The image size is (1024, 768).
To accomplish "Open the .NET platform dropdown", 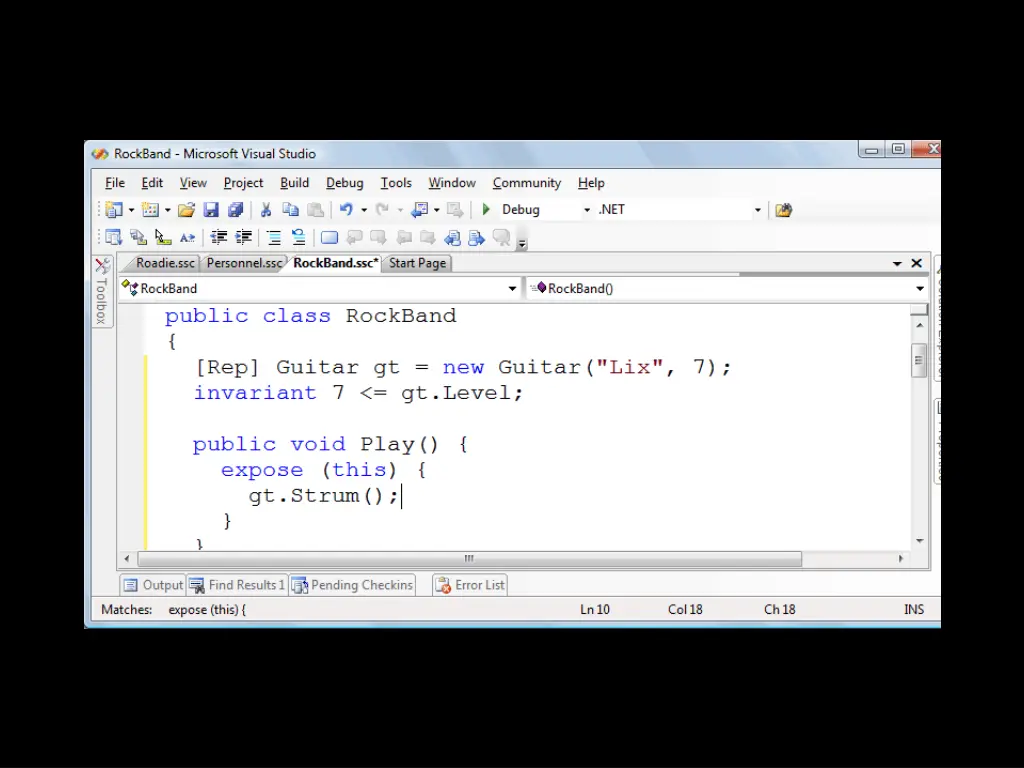I will pyautogui.click(x=758, y=210).
